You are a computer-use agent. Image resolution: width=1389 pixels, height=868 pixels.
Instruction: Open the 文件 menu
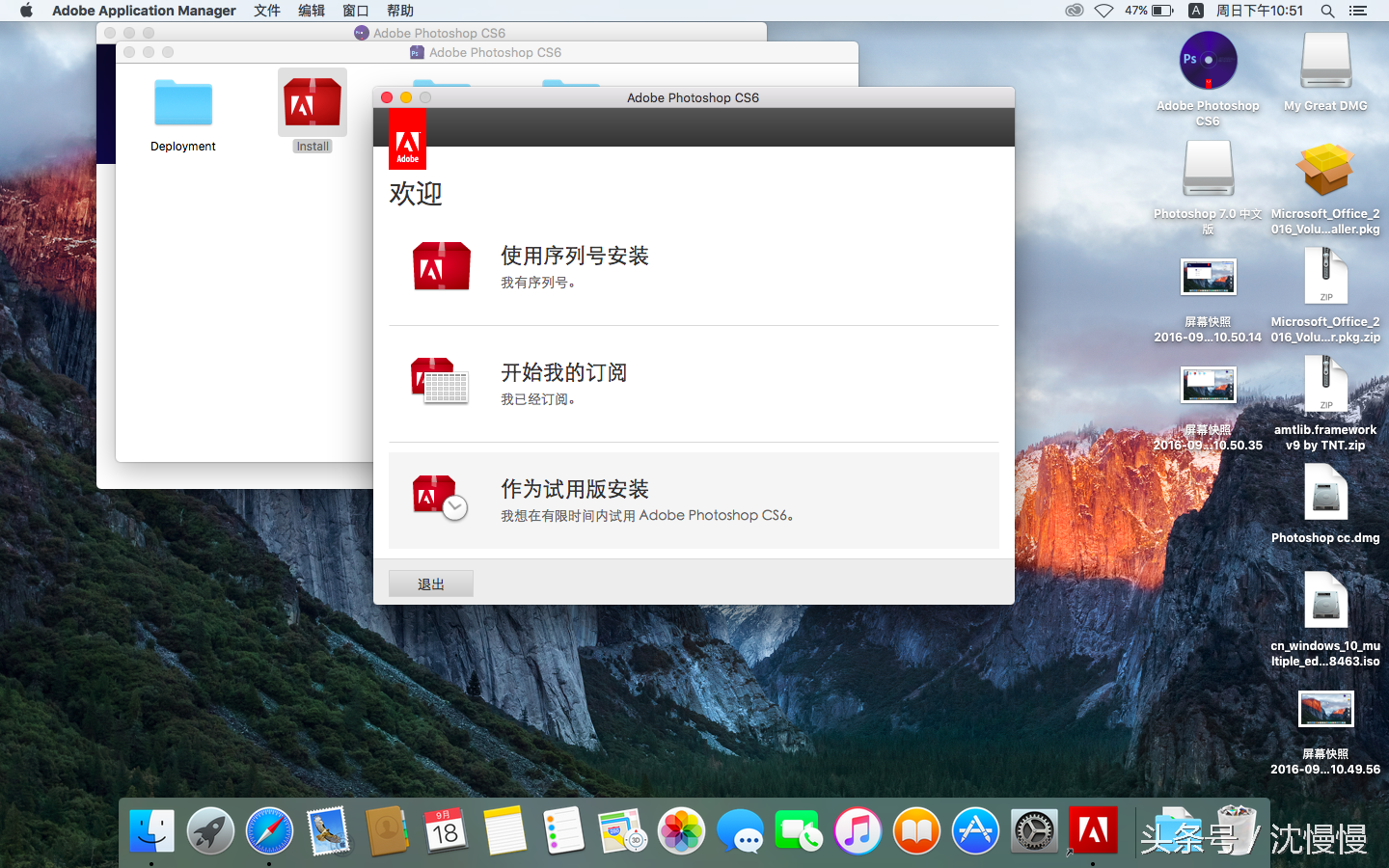click(267, 11)
